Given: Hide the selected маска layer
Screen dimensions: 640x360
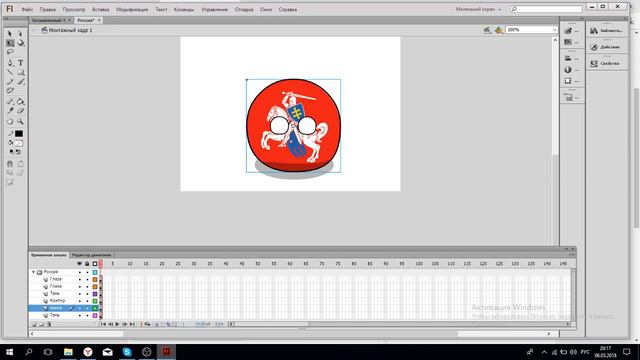Looking at the screenshot, I should pos(80,308).
